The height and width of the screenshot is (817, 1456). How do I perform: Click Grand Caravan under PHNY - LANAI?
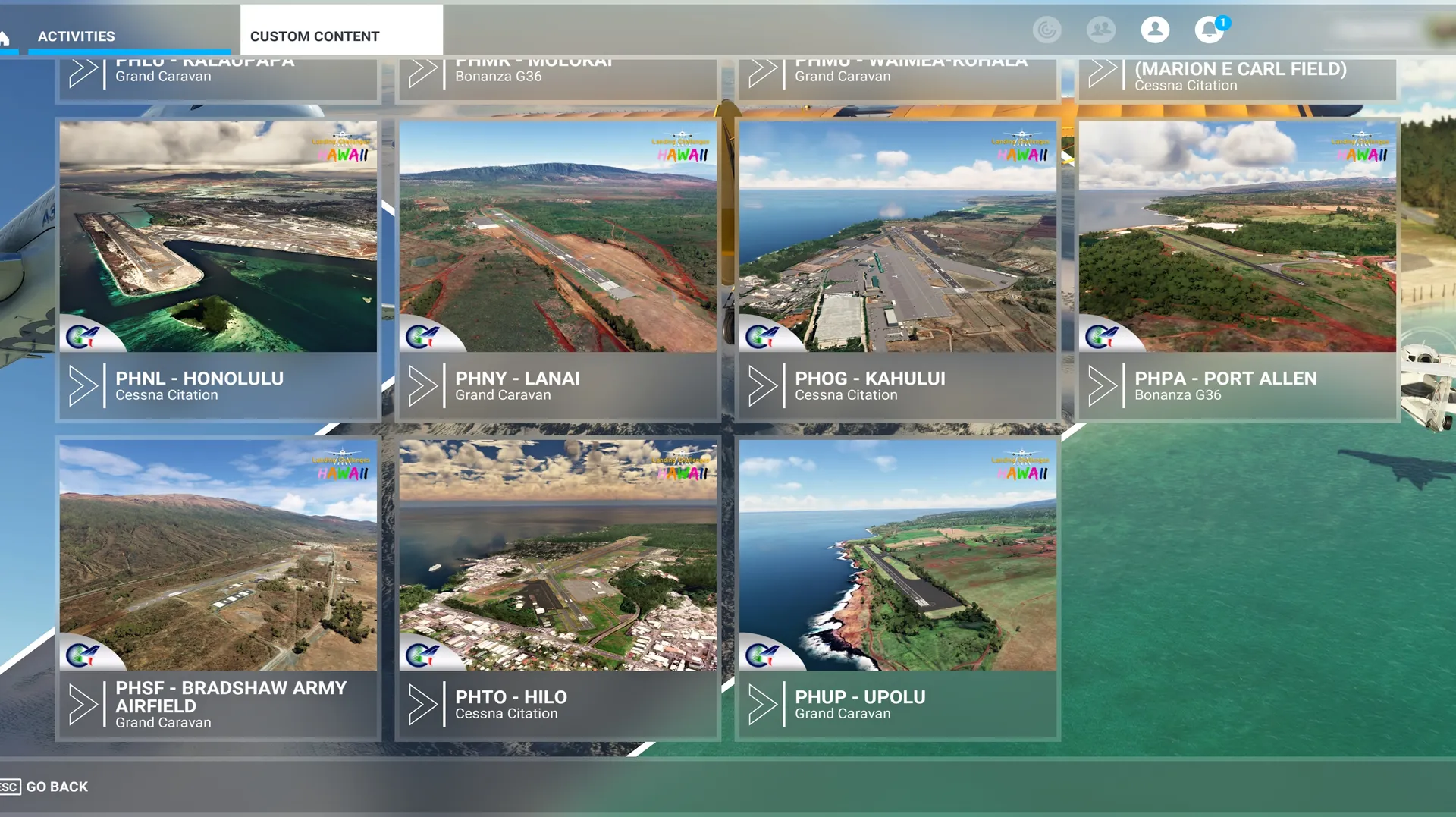click(x=503, y=395)
